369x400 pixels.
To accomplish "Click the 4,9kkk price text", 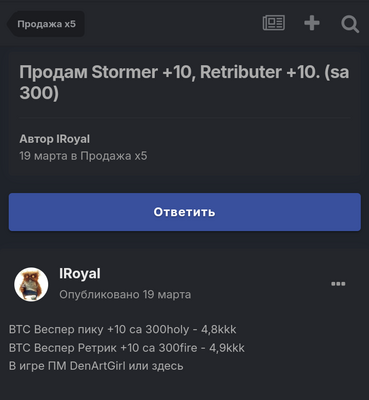I will (227, 348).
